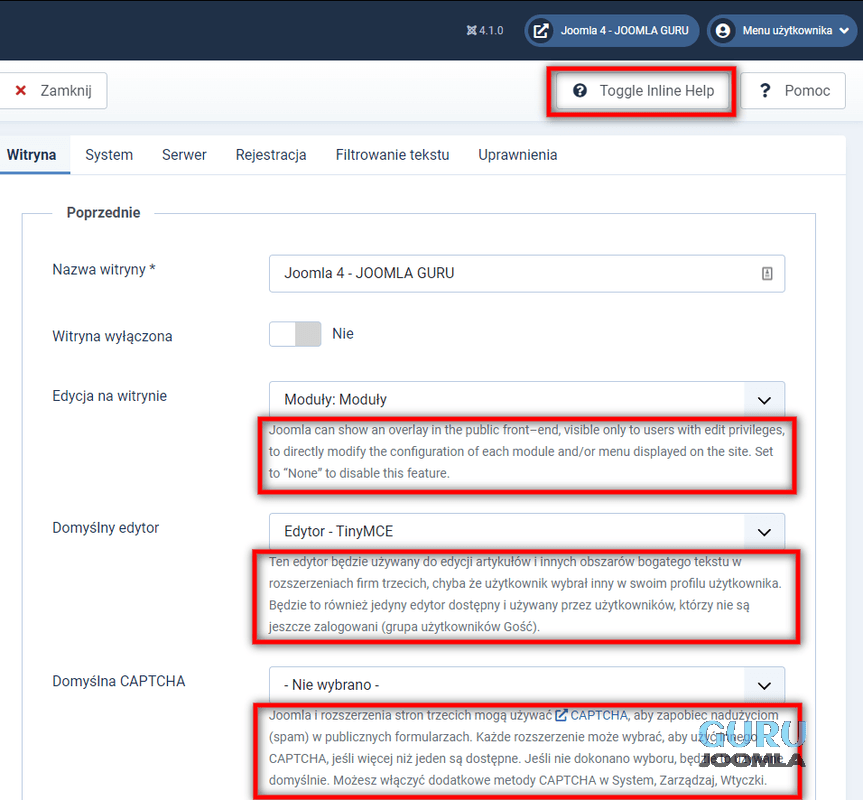Open the Filtrowanie tekstu tab
Screen dimensions: 863x800
tap(392, 155)
